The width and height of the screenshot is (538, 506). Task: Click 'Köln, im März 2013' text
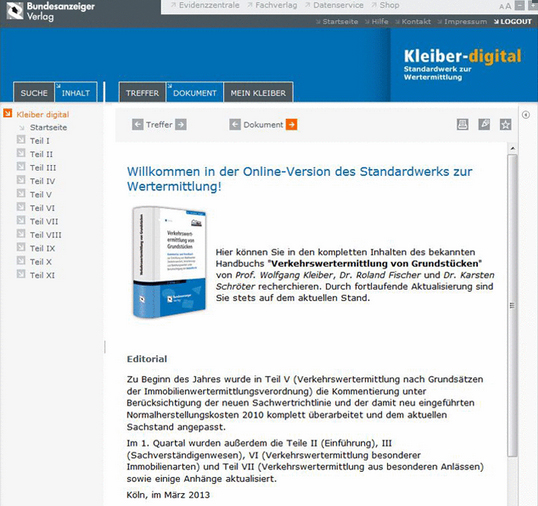(x=168, y=495)
